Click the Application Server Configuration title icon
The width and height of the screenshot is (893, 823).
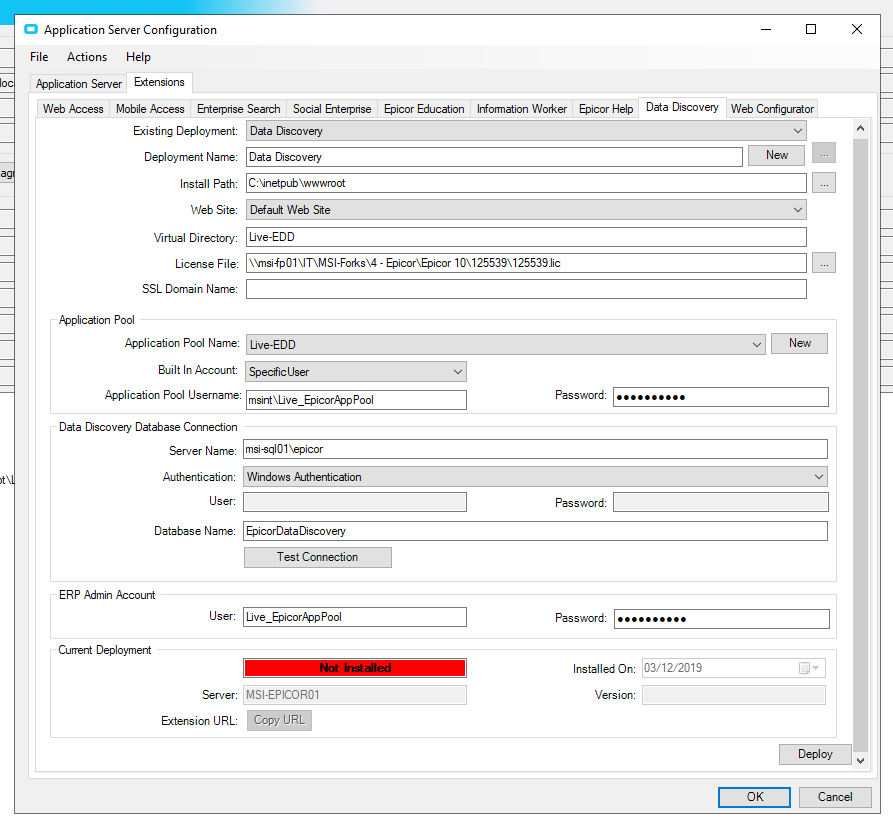pyautogui.click(x=31, y=30)
